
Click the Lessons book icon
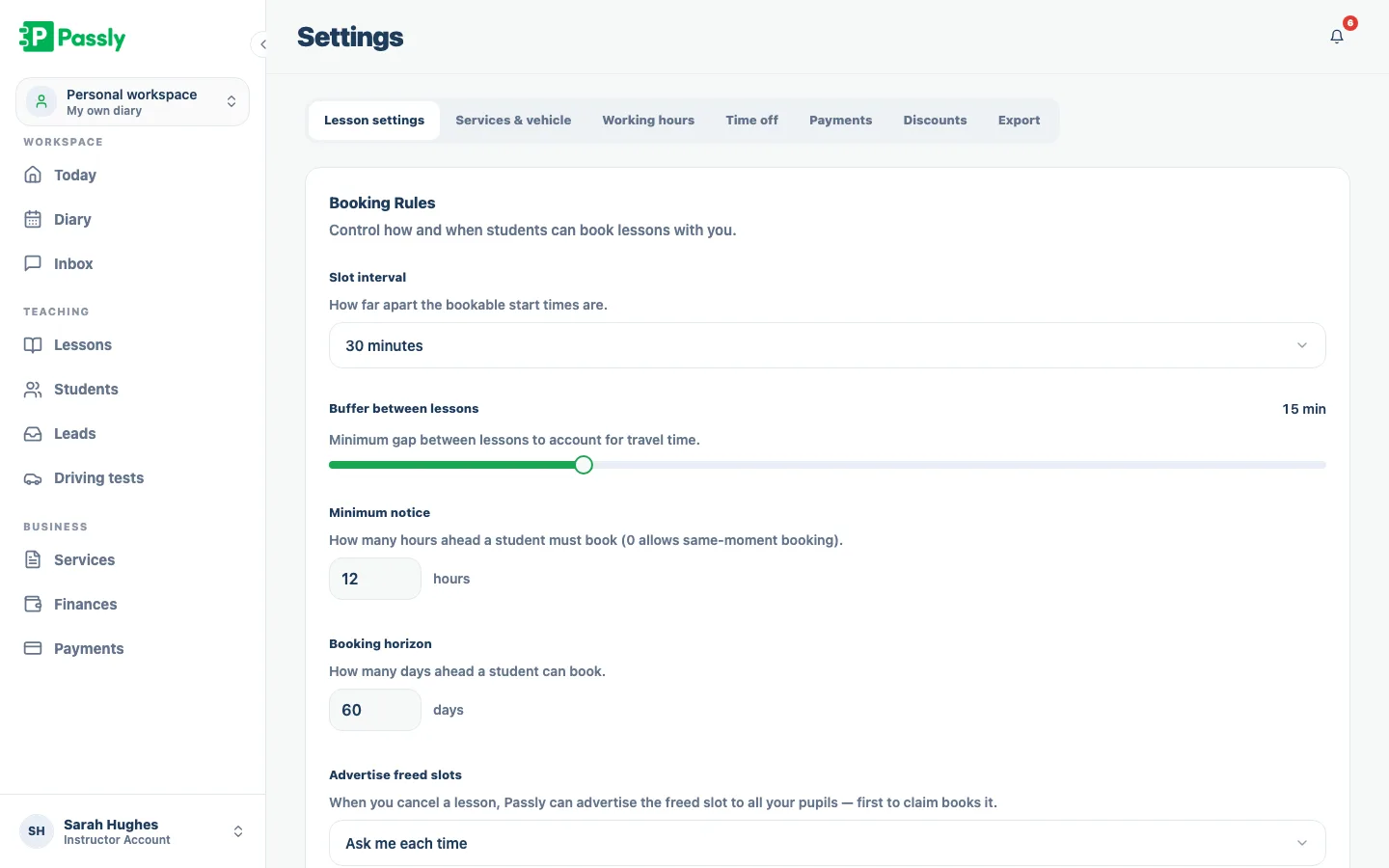[x=33, y=344]
